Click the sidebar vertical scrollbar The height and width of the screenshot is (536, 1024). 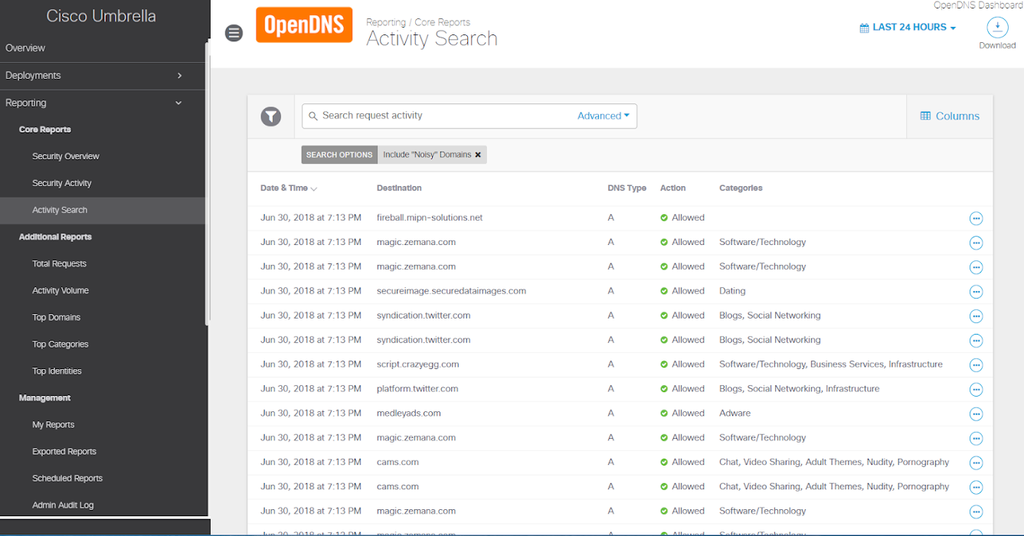click(208, 183)
